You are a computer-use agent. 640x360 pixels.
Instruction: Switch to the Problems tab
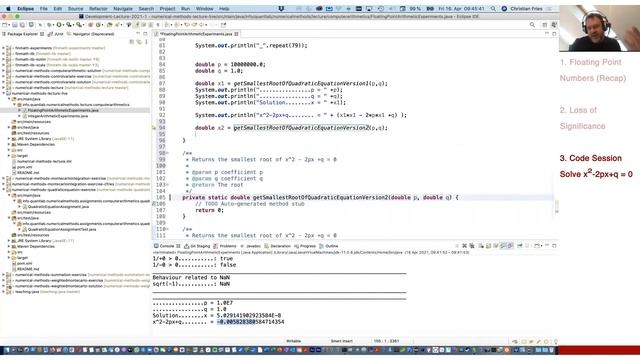tap(226, 246)
